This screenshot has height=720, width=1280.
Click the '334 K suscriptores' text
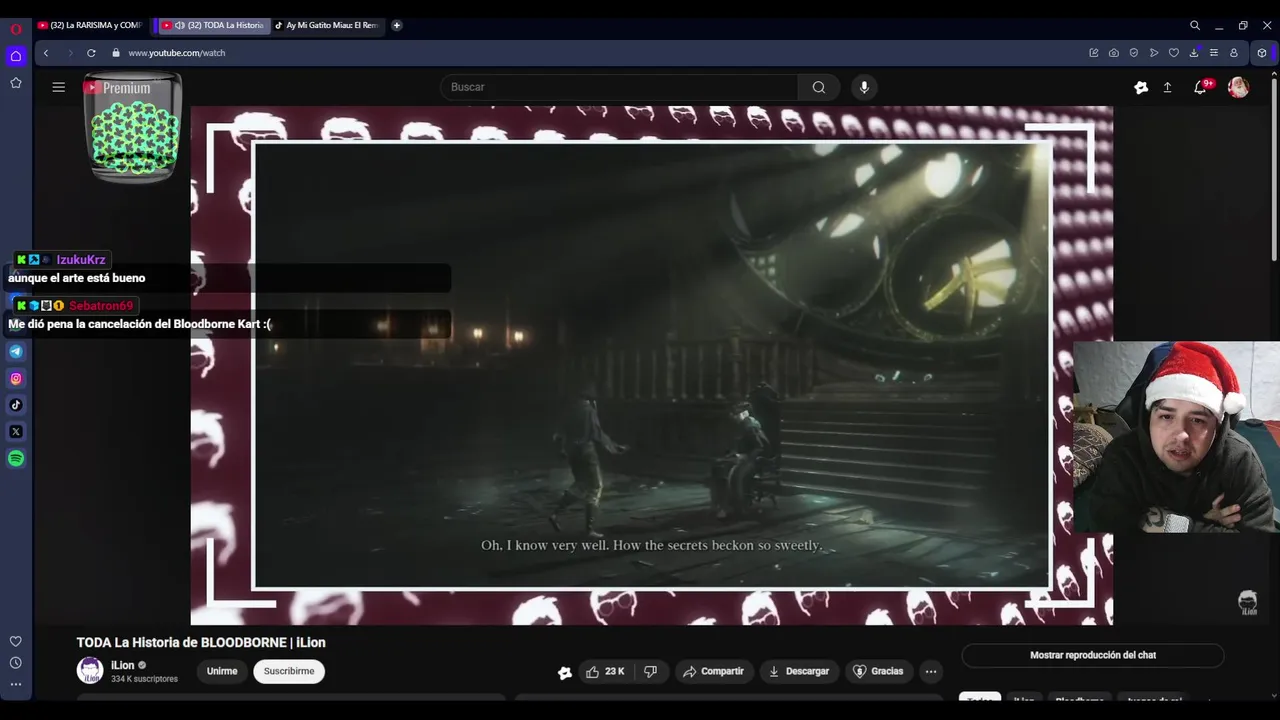(144, 679)
